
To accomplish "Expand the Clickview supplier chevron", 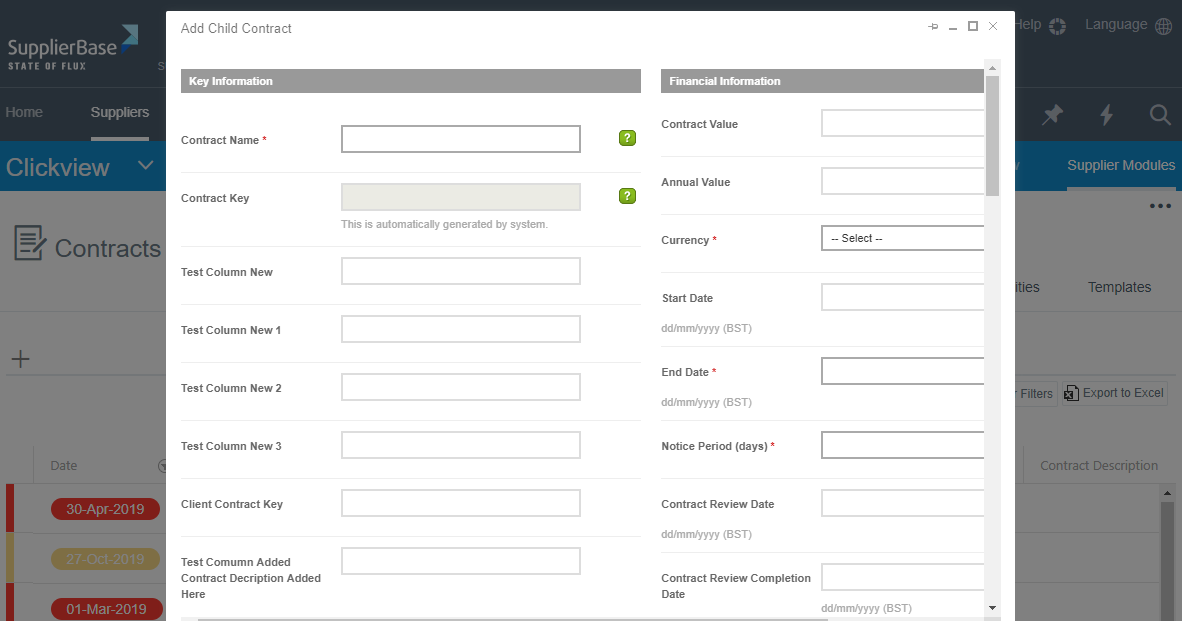I will coord(146,166).
